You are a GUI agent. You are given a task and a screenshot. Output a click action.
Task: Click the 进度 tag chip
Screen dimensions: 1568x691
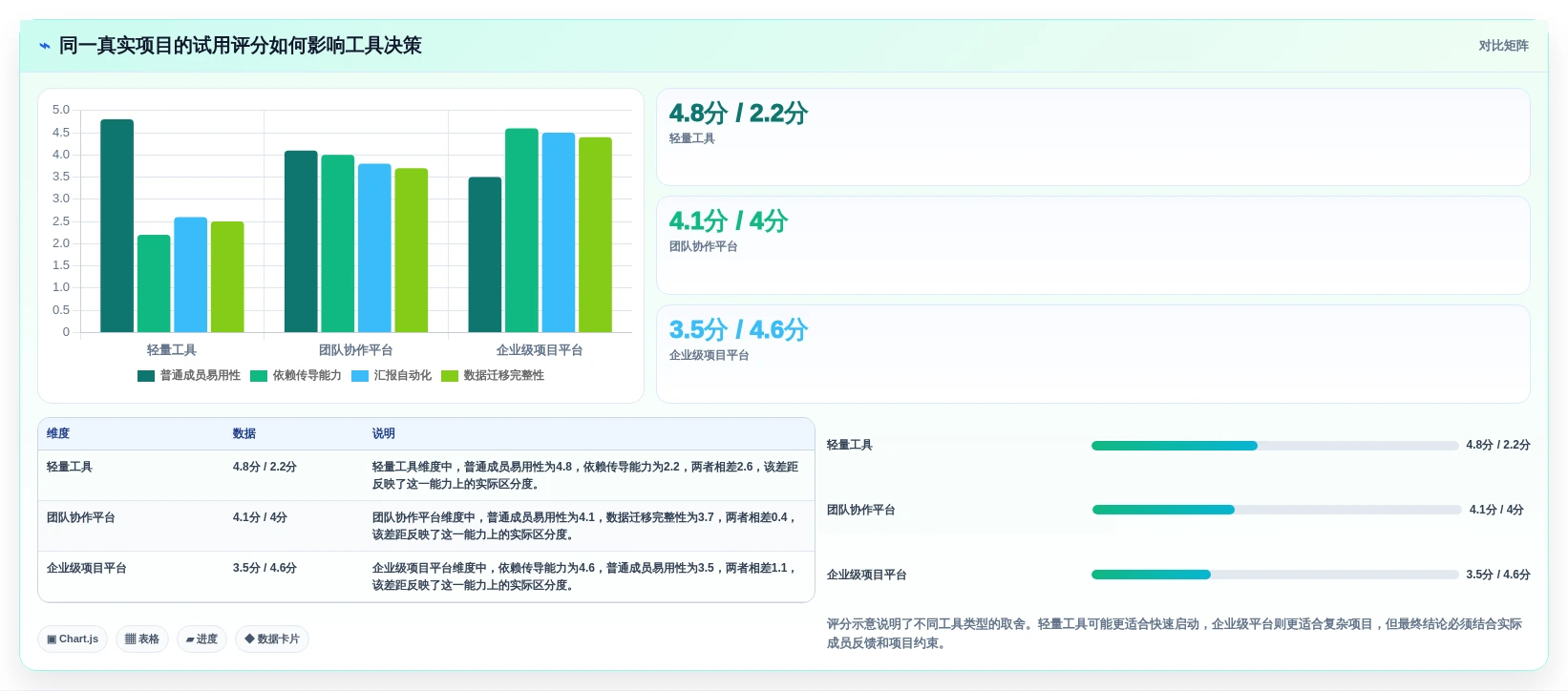pos(201,639)
